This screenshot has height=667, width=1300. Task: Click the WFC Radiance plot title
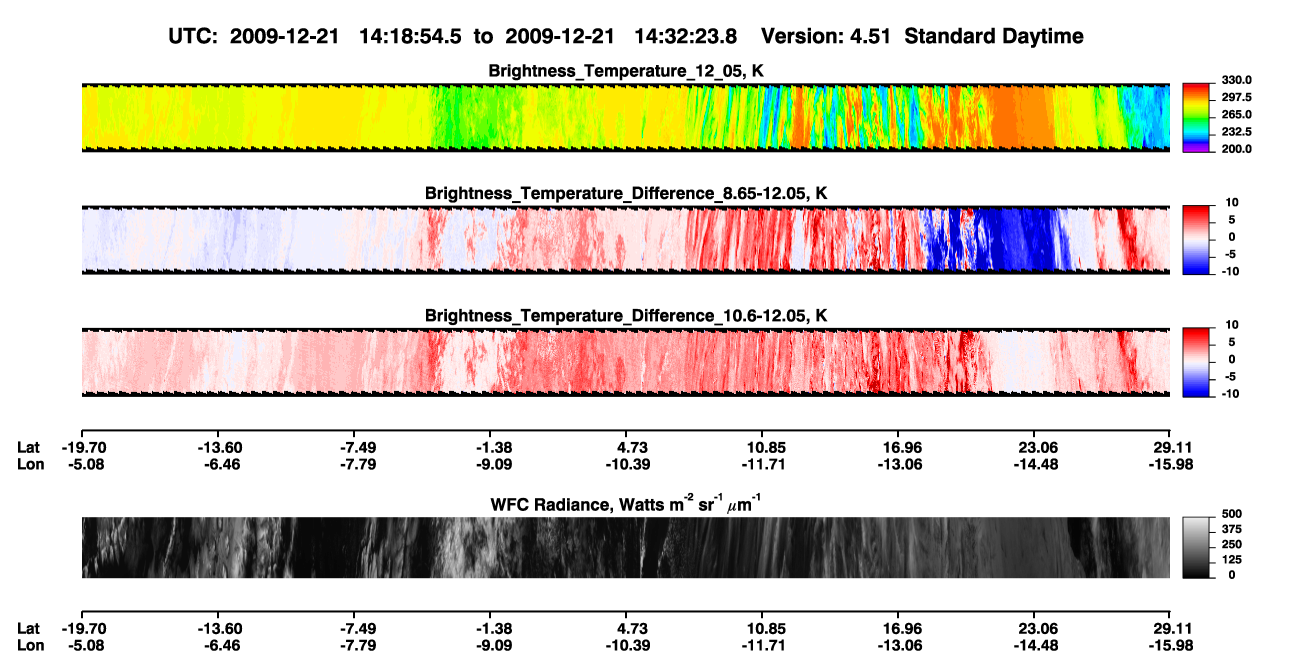point(626,504)
